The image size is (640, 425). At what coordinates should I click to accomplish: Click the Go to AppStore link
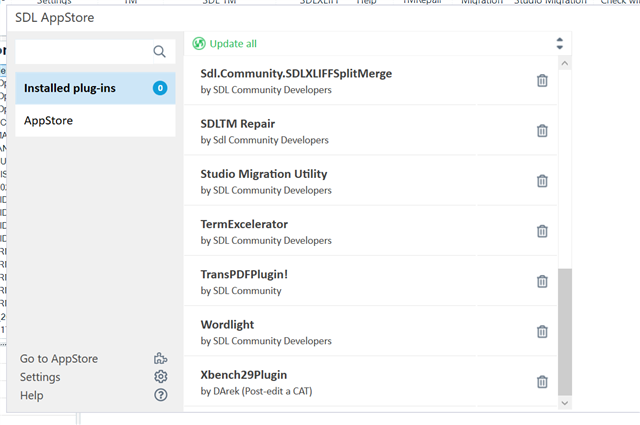coord(59,358)
